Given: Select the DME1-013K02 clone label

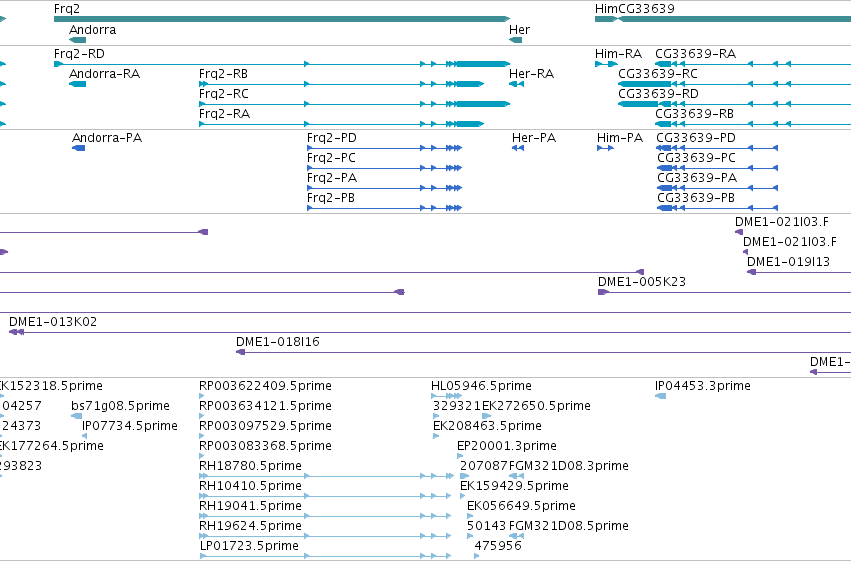Looking at the screenshot, I should (53, 322).
